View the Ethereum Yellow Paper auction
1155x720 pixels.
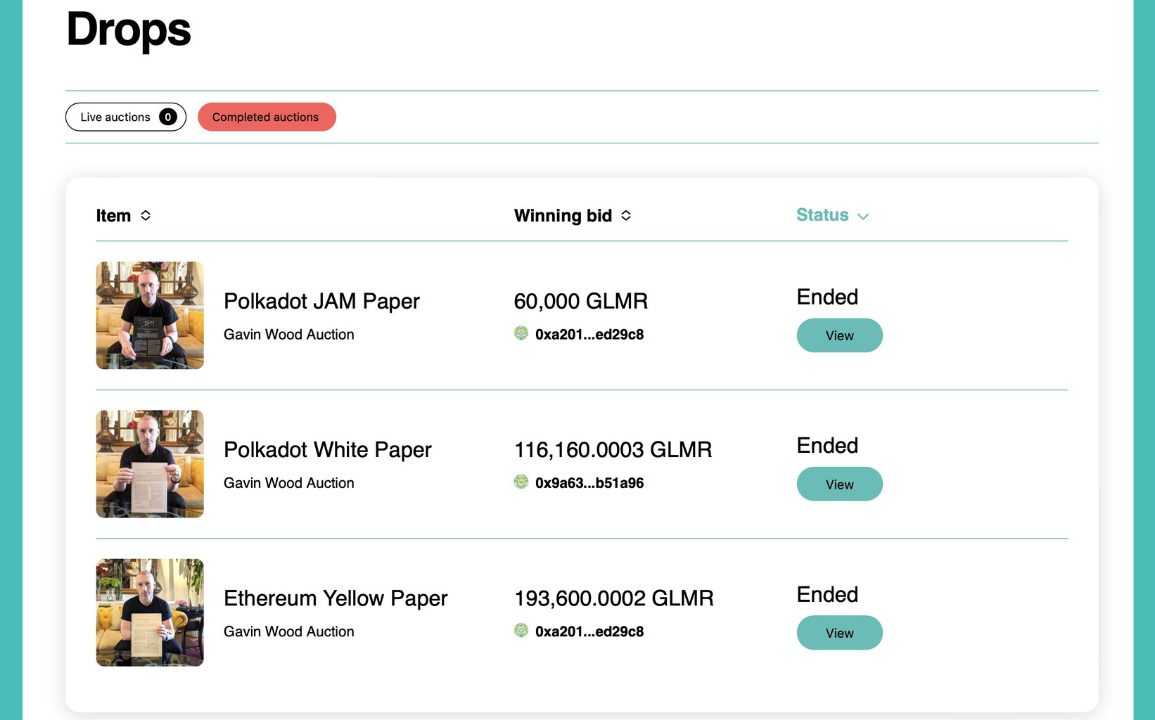click(840, 633)
